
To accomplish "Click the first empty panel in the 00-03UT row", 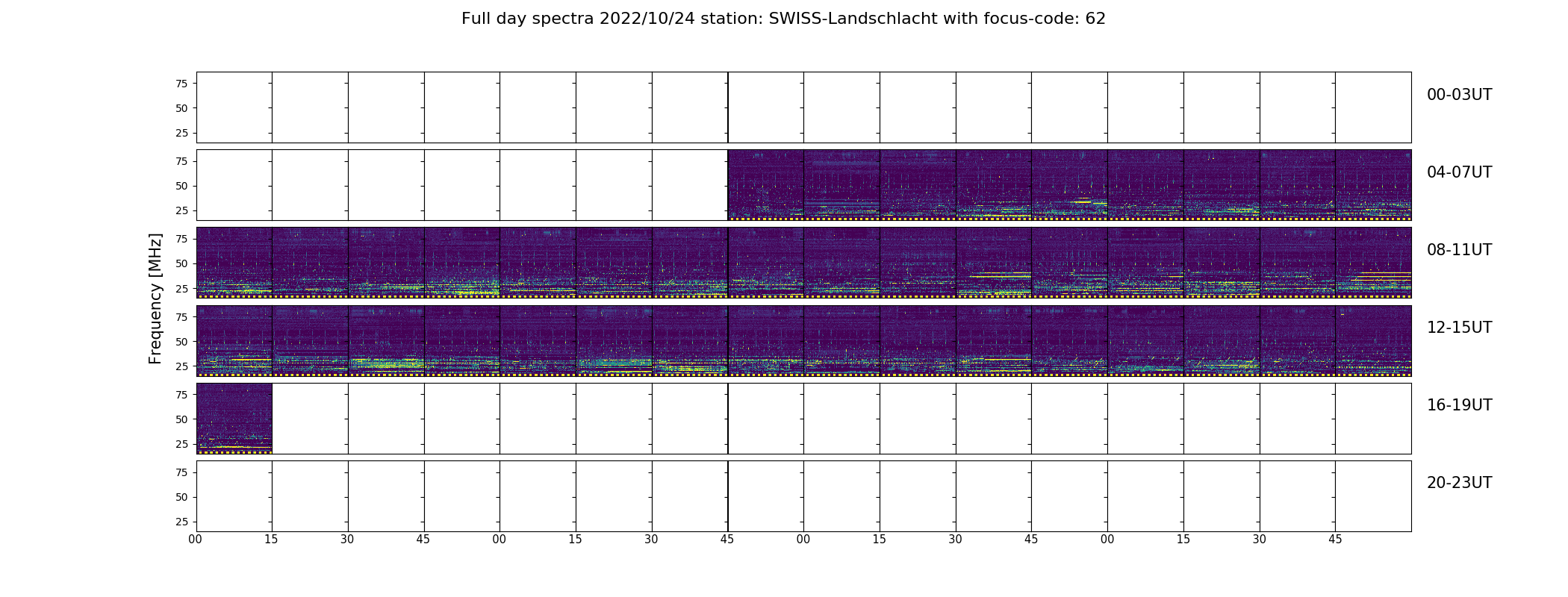I will pyautogui.click(x=234, y=107).
